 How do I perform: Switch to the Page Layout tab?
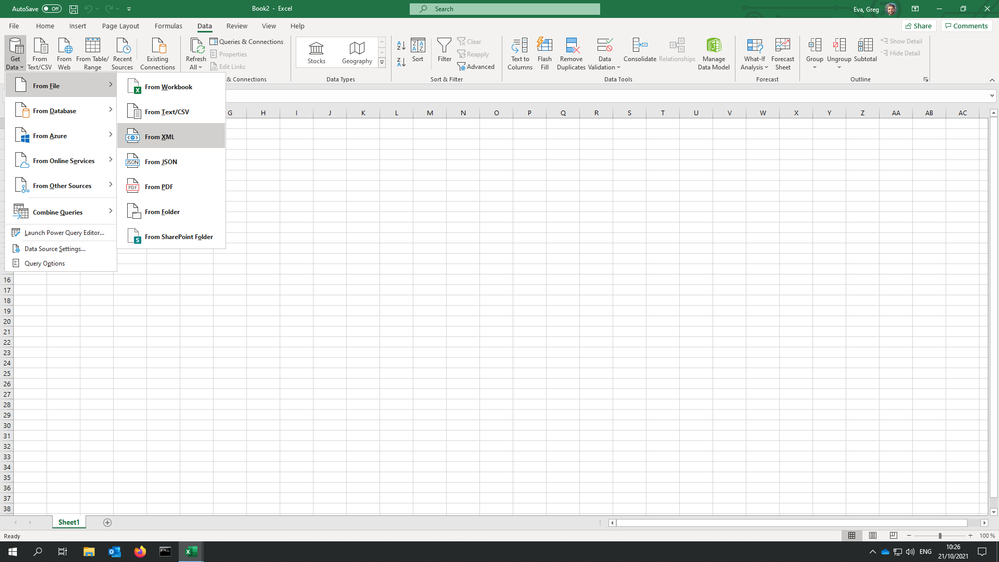pos(120,26)
